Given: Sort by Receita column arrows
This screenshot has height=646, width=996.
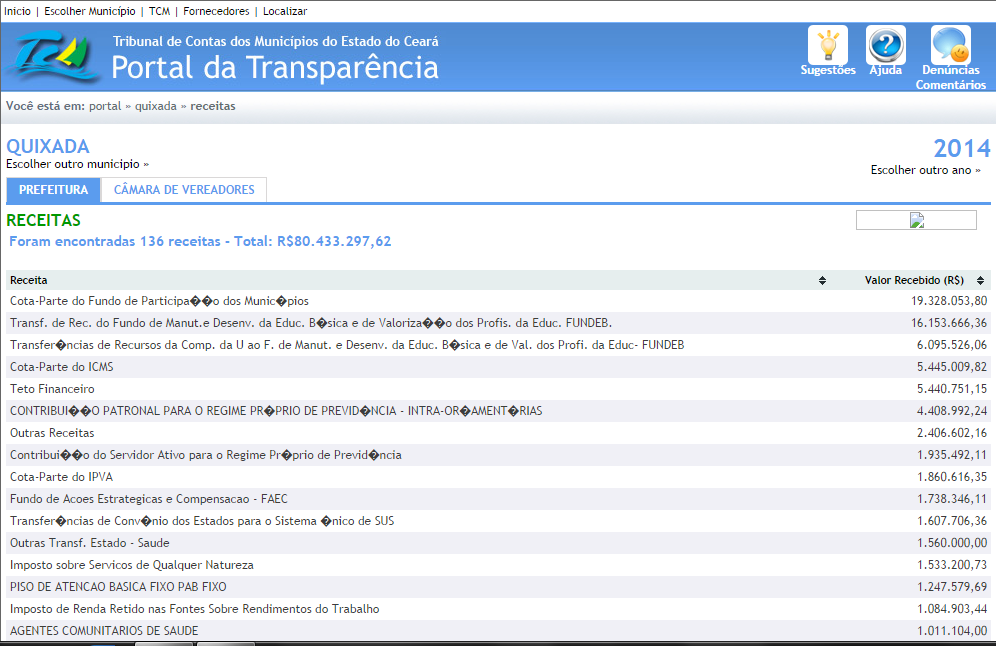Looking at the screenshot, I should [822, 281].
